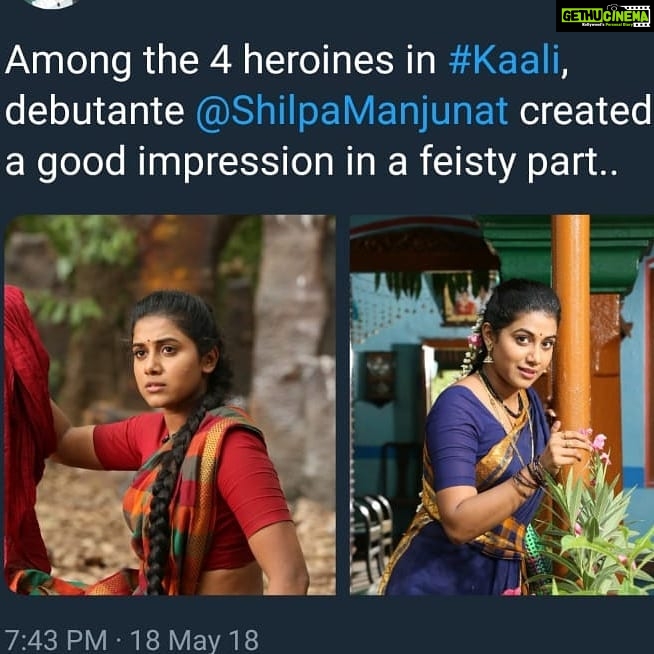654x654 pixels.
Task: Click the green CINEMA logo word
Action: tap(626, 16)
